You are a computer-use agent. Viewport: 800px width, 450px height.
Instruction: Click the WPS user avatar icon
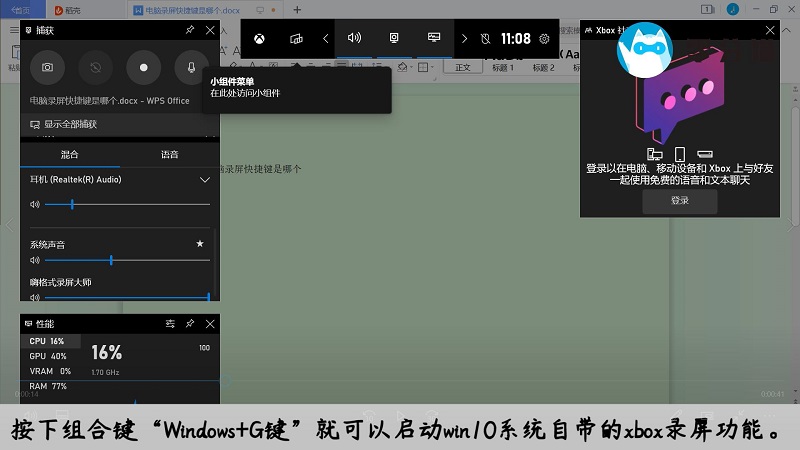pos(733,9)
